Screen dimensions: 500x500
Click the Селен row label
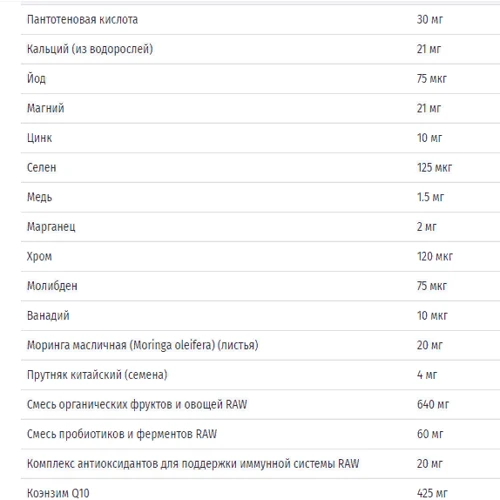[x=41, y=167]
